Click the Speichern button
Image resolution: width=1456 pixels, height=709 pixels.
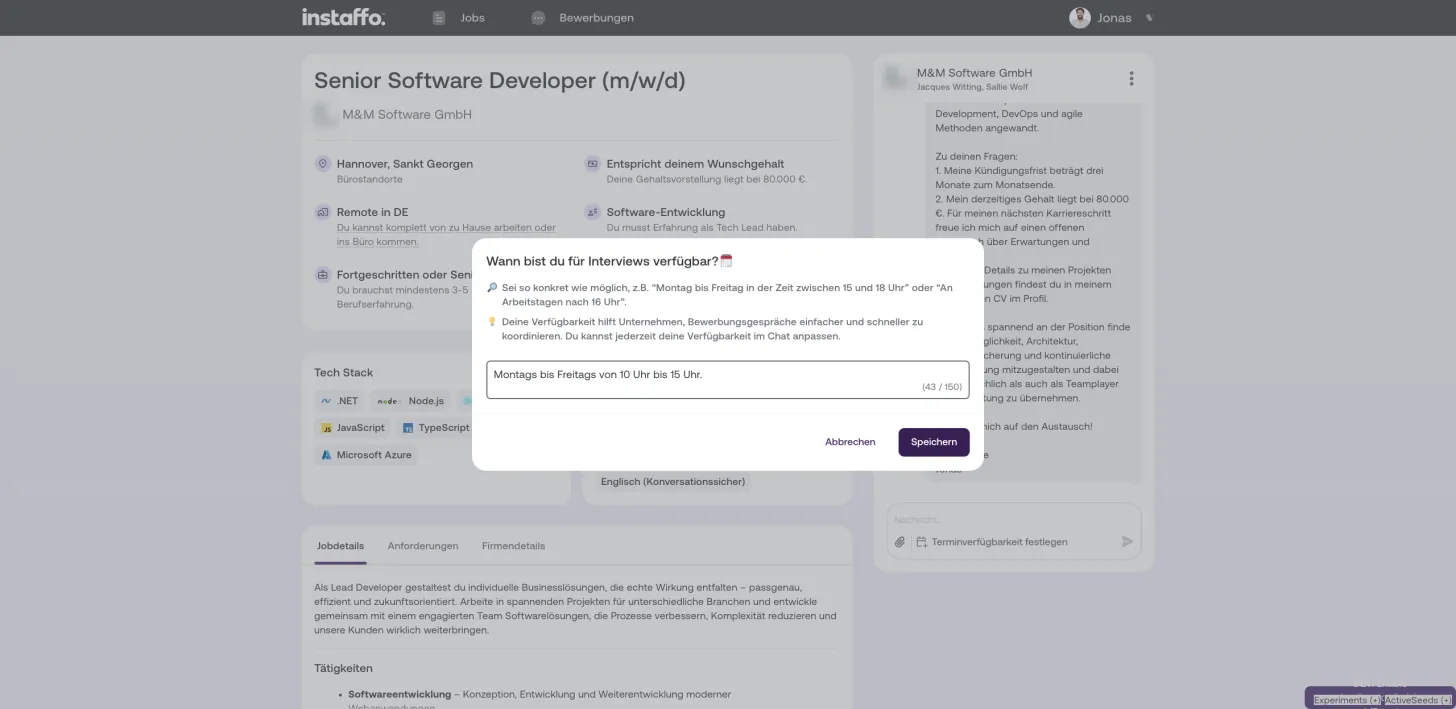(x=934, y=442)
